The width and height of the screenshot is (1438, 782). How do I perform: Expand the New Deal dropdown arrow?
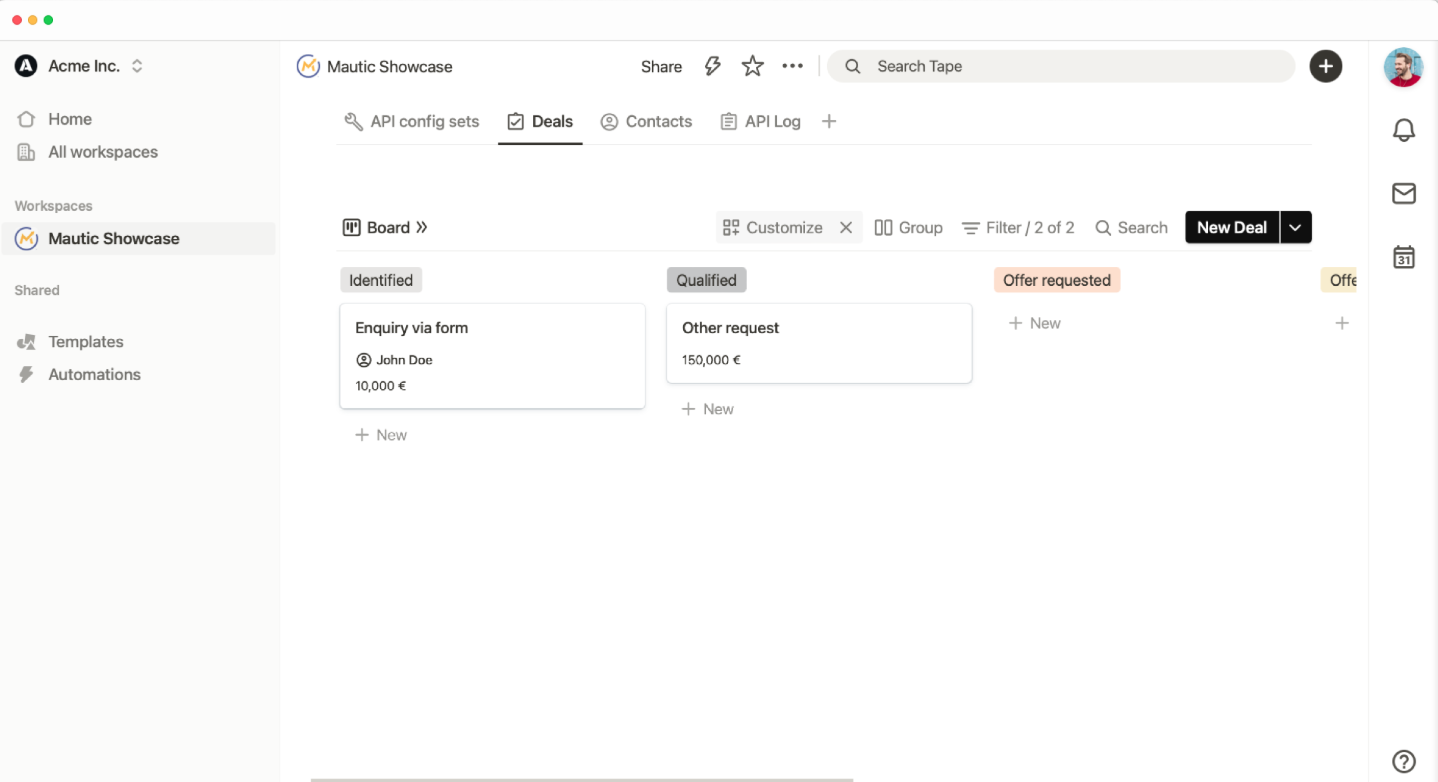click(x=1295, y=228)
